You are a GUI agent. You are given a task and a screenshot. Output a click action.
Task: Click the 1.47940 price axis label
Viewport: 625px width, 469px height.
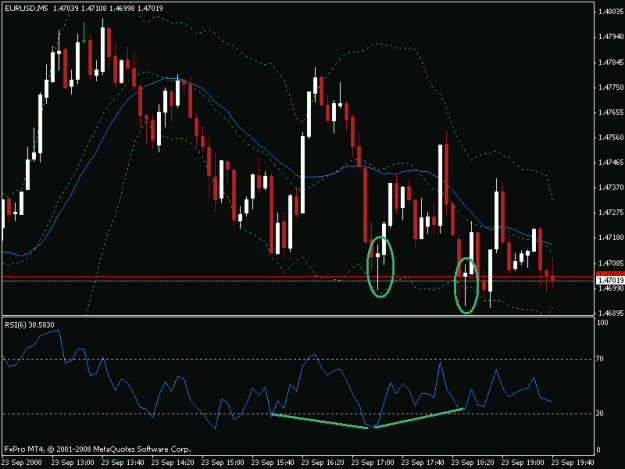611,37
